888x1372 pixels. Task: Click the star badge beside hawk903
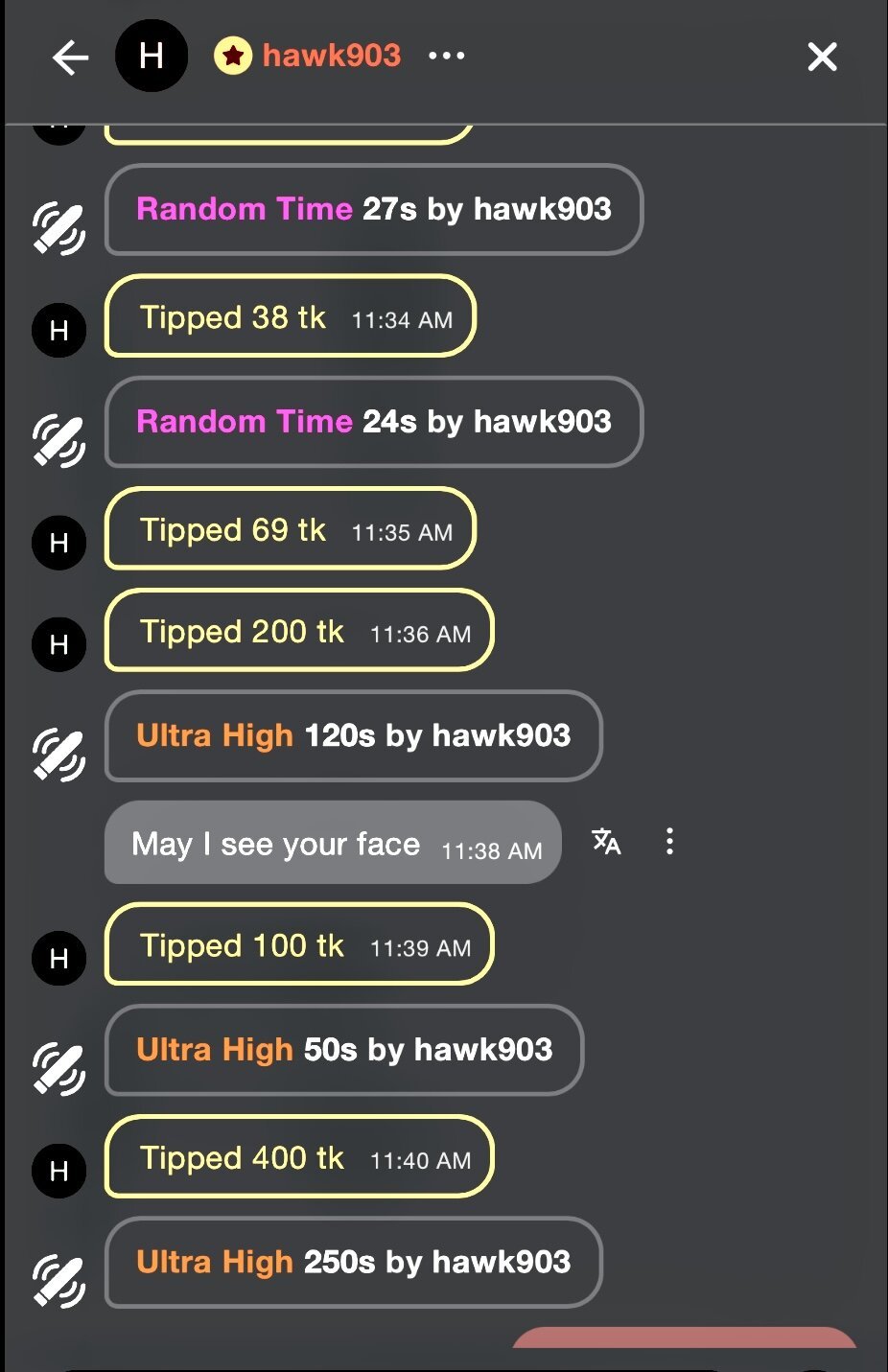(232, 56)
